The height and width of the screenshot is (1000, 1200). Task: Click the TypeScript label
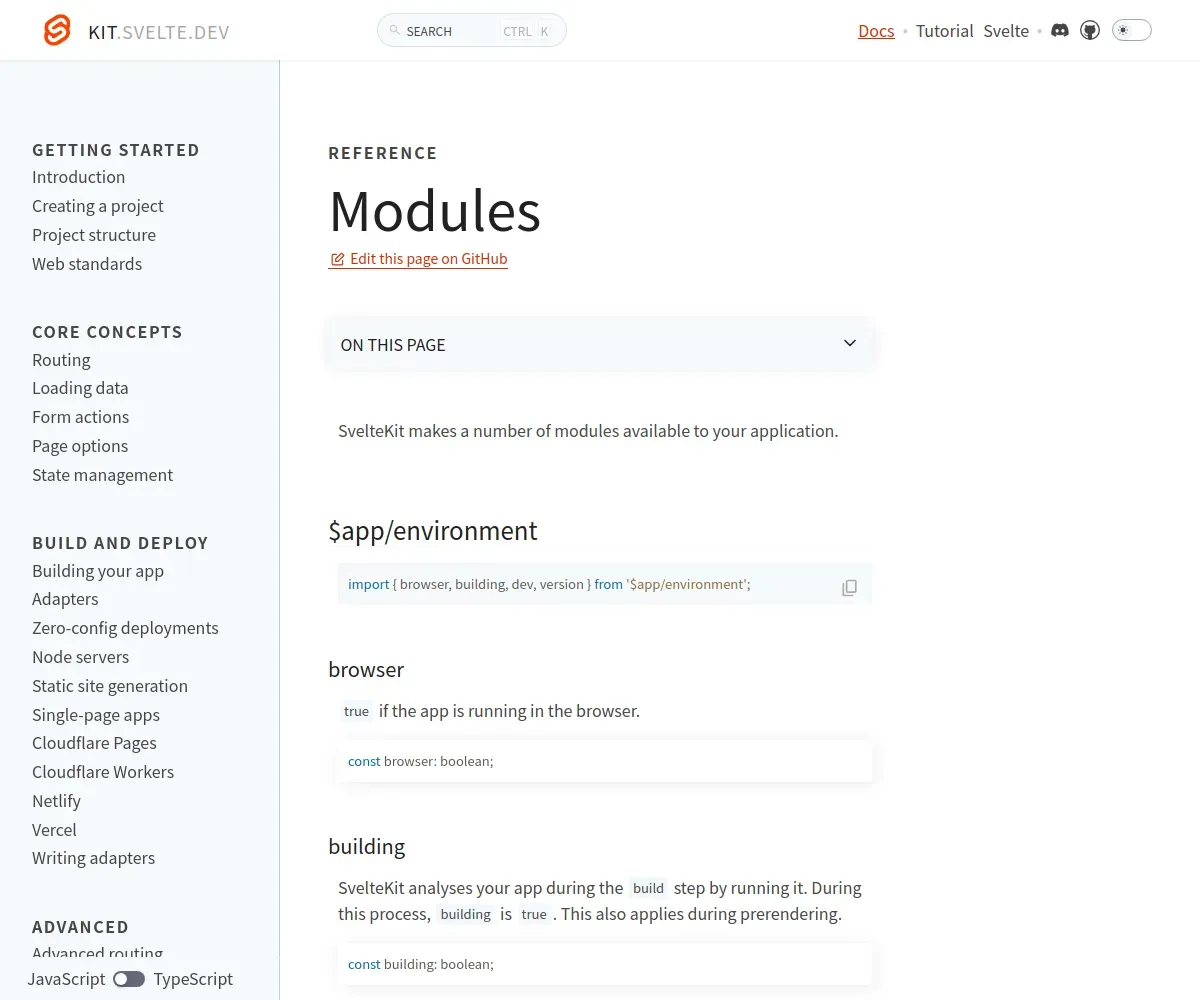pyautogui.click(x=193, y=979)
